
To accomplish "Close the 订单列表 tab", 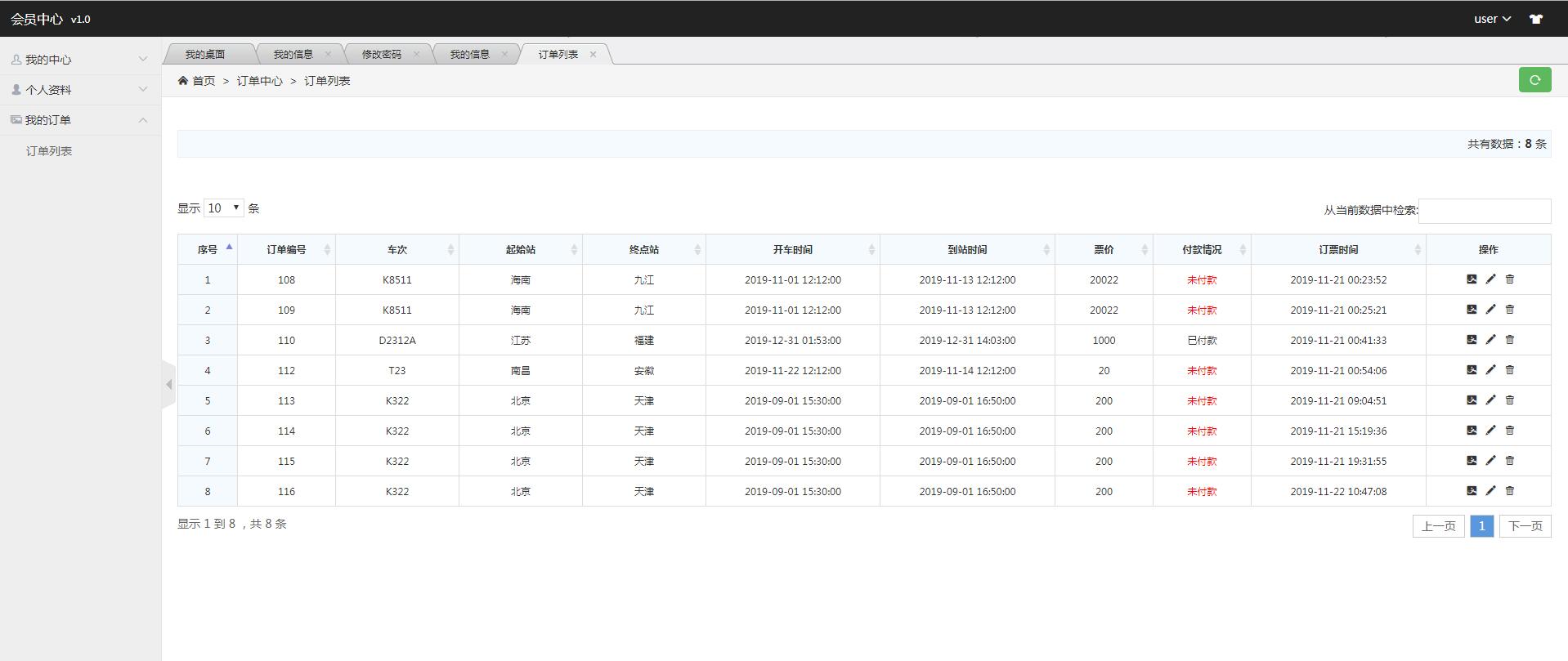I will click(593, 54).
